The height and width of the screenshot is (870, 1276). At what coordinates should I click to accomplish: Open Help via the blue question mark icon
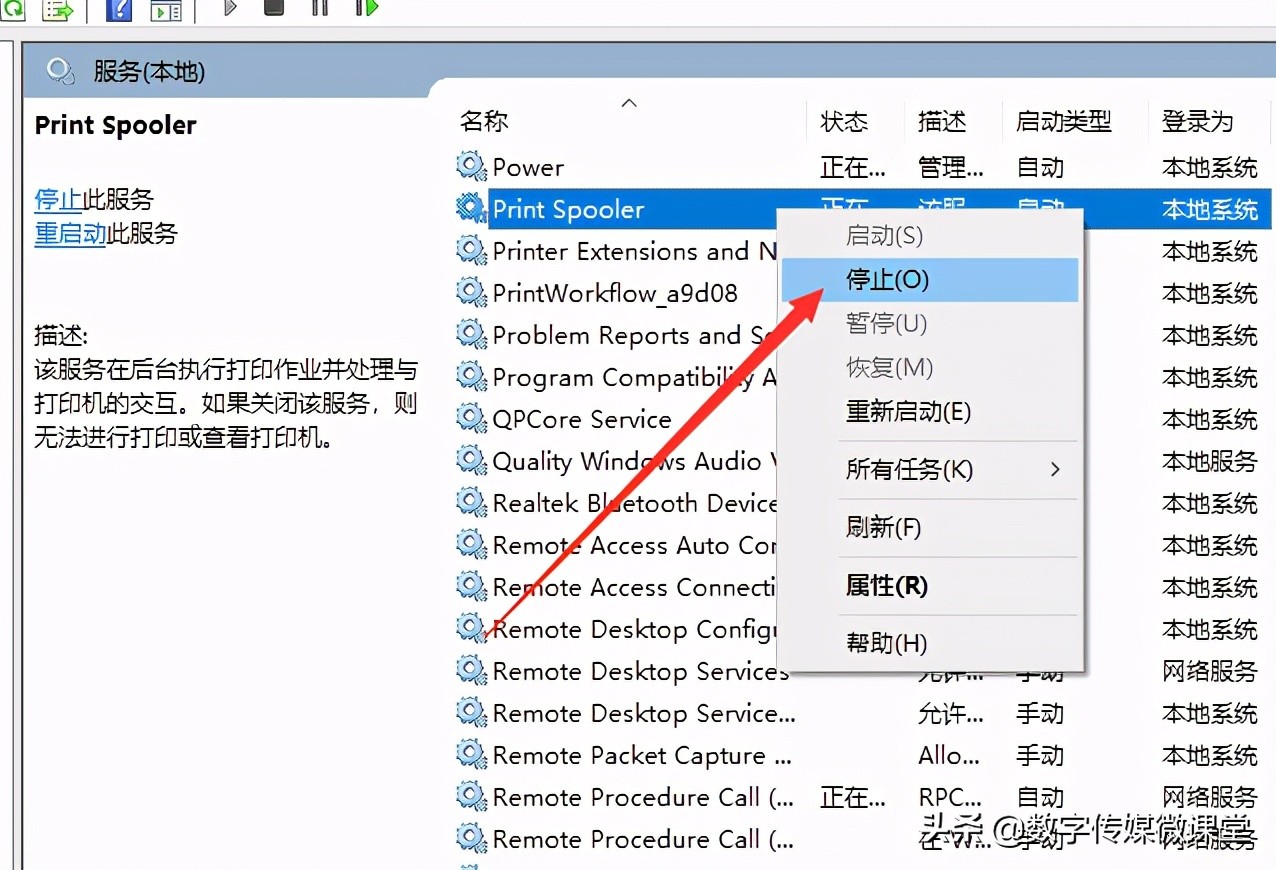tap(118, 10)
